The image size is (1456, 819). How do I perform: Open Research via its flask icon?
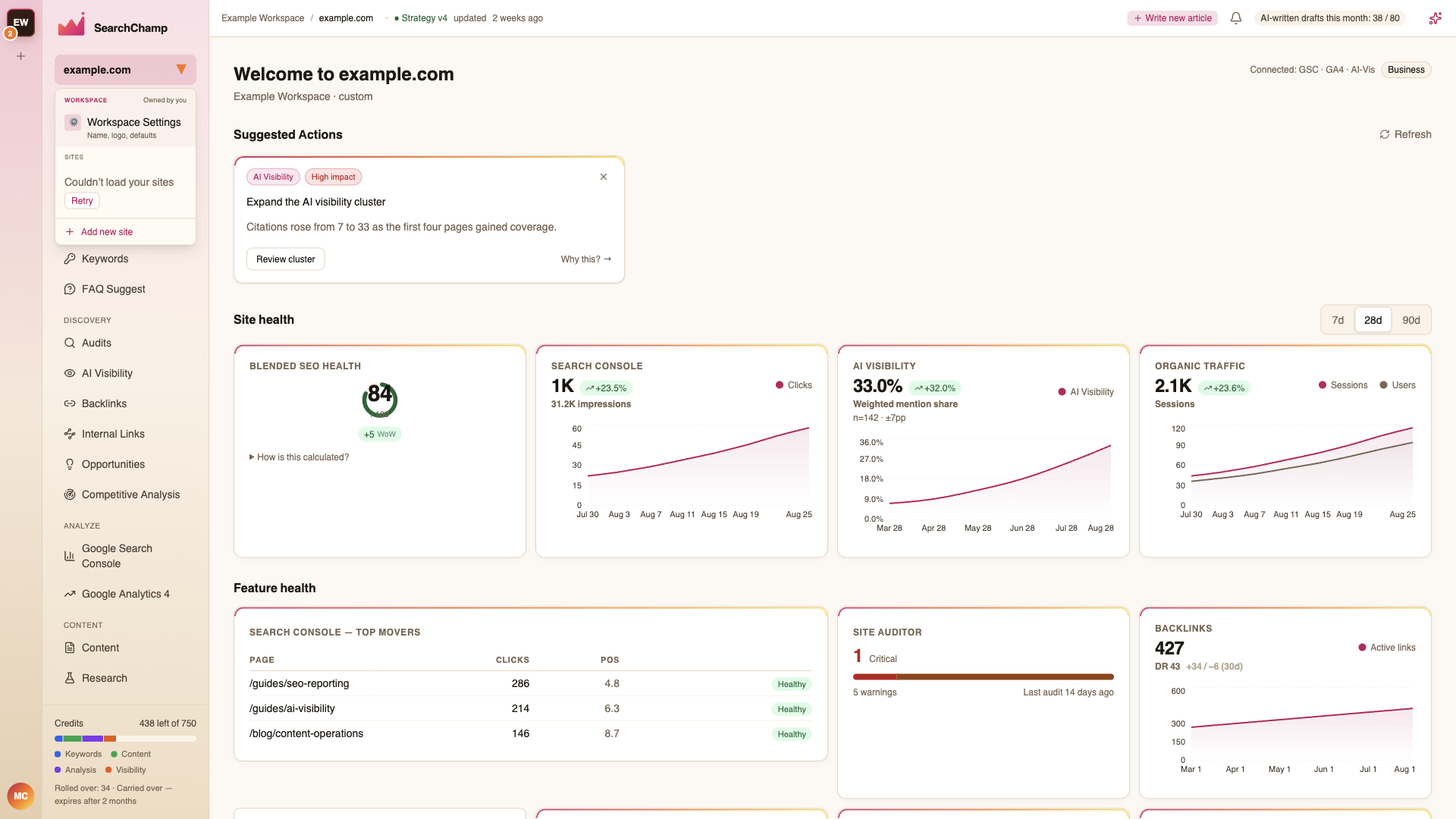click(70, 678)
